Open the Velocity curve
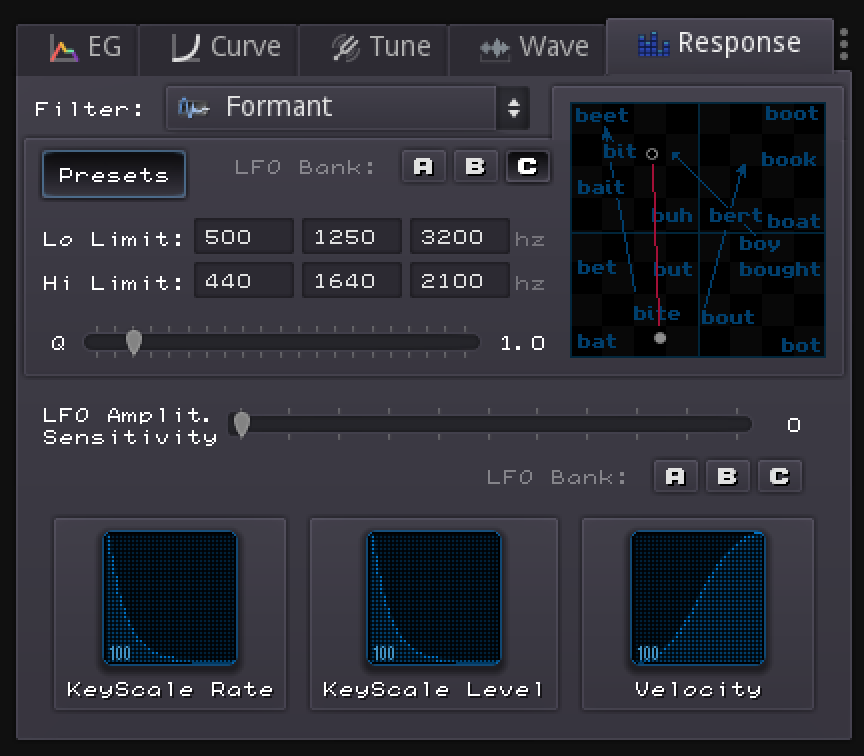 [698, 598]
